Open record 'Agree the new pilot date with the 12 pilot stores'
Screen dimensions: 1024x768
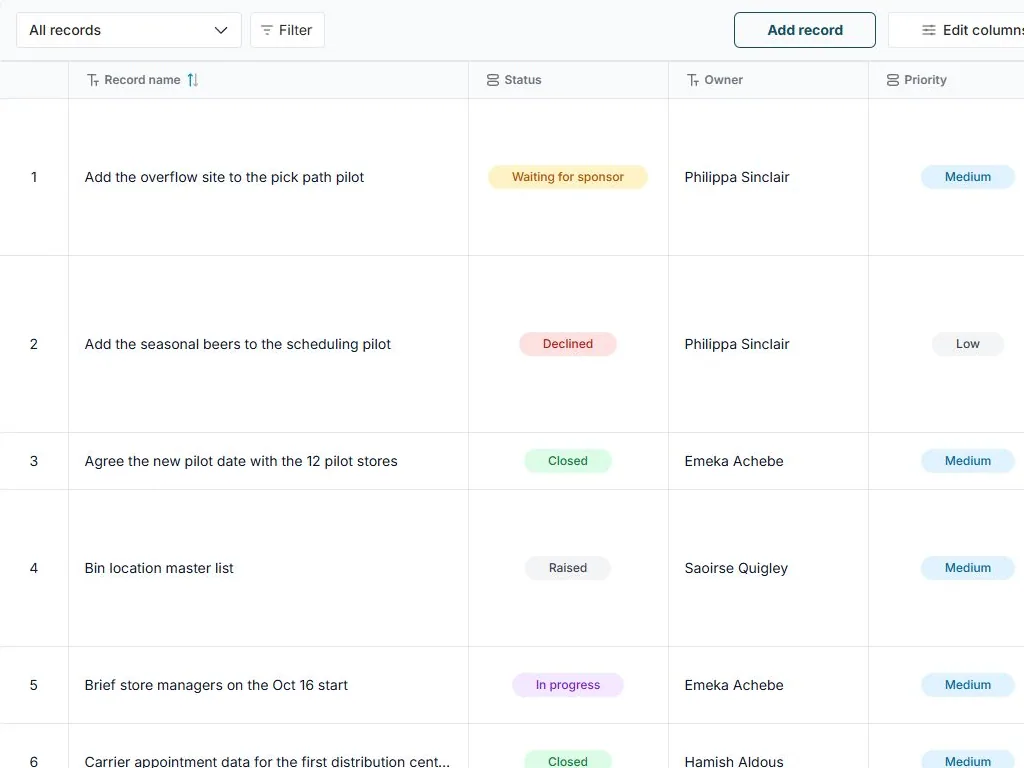click(241, 461)
